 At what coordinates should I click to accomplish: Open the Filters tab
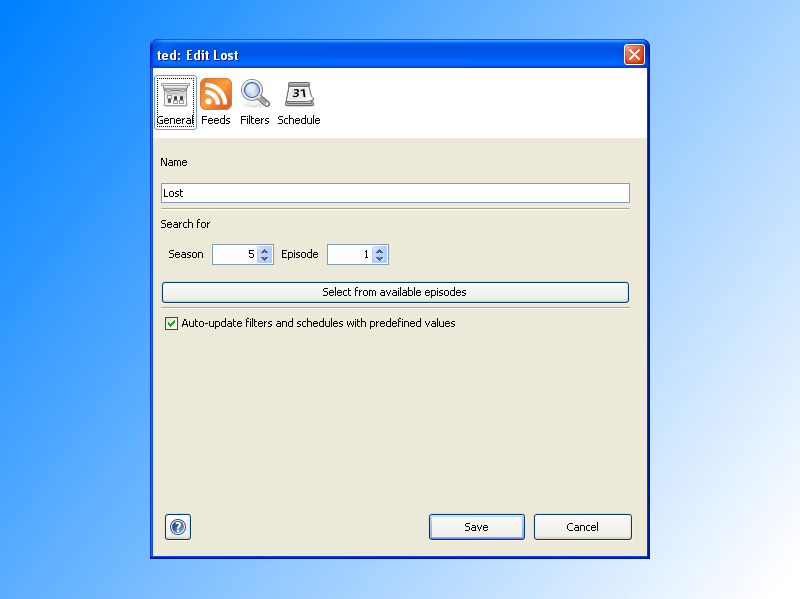click(x=255, y=103)
